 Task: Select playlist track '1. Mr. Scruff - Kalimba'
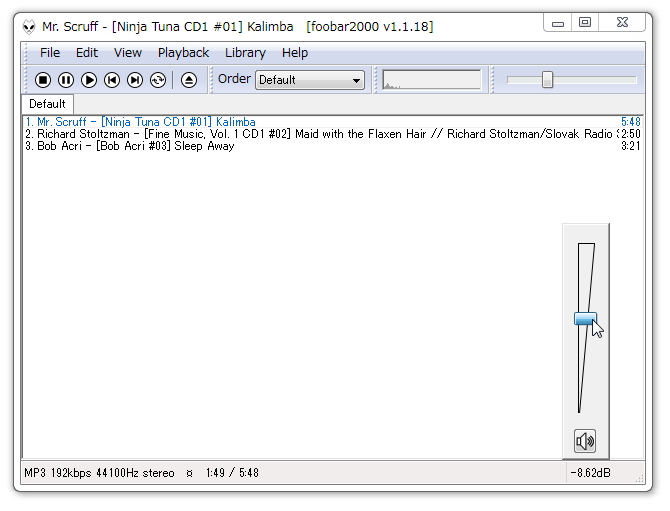332,122
